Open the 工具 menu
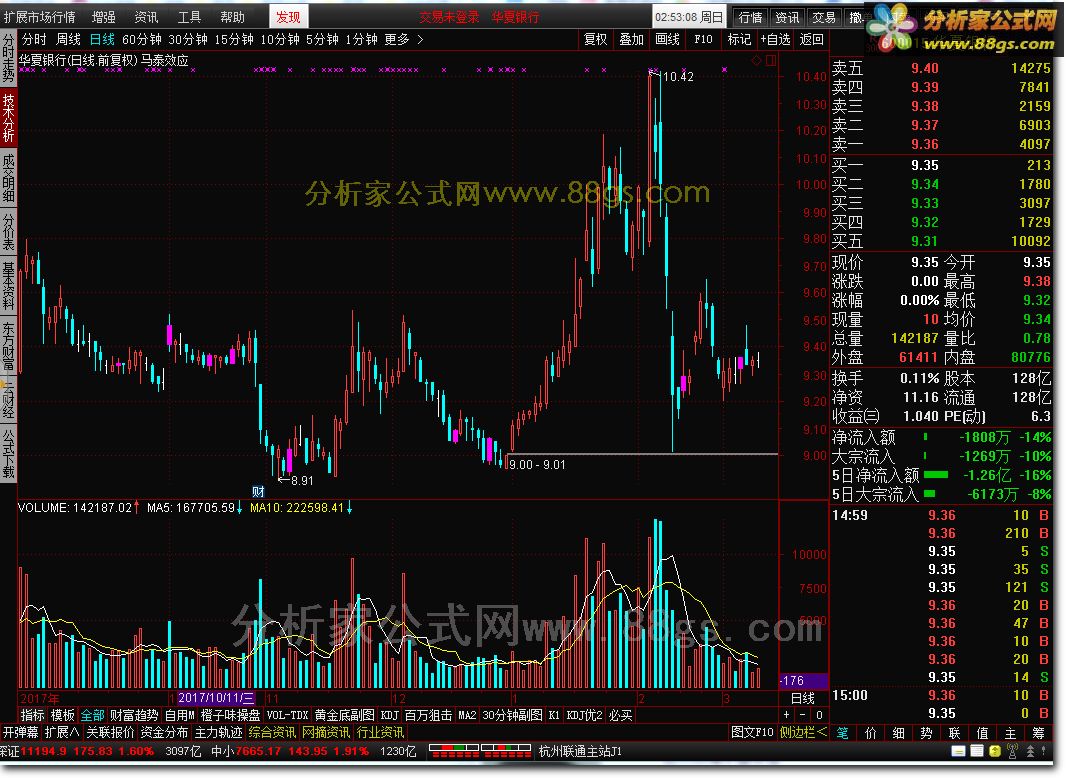Screen dimensions: 1066x778 (x=189, y=17)
